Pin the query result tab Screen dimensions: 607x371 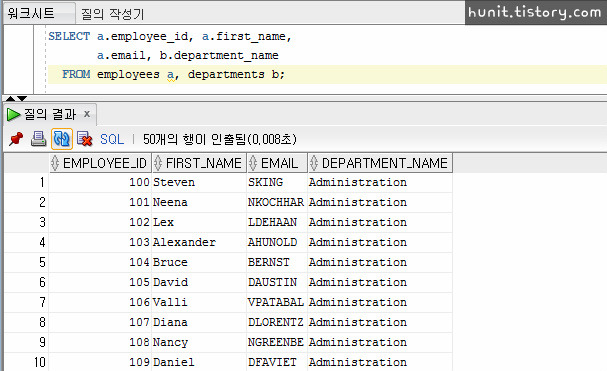pos(16,139)
